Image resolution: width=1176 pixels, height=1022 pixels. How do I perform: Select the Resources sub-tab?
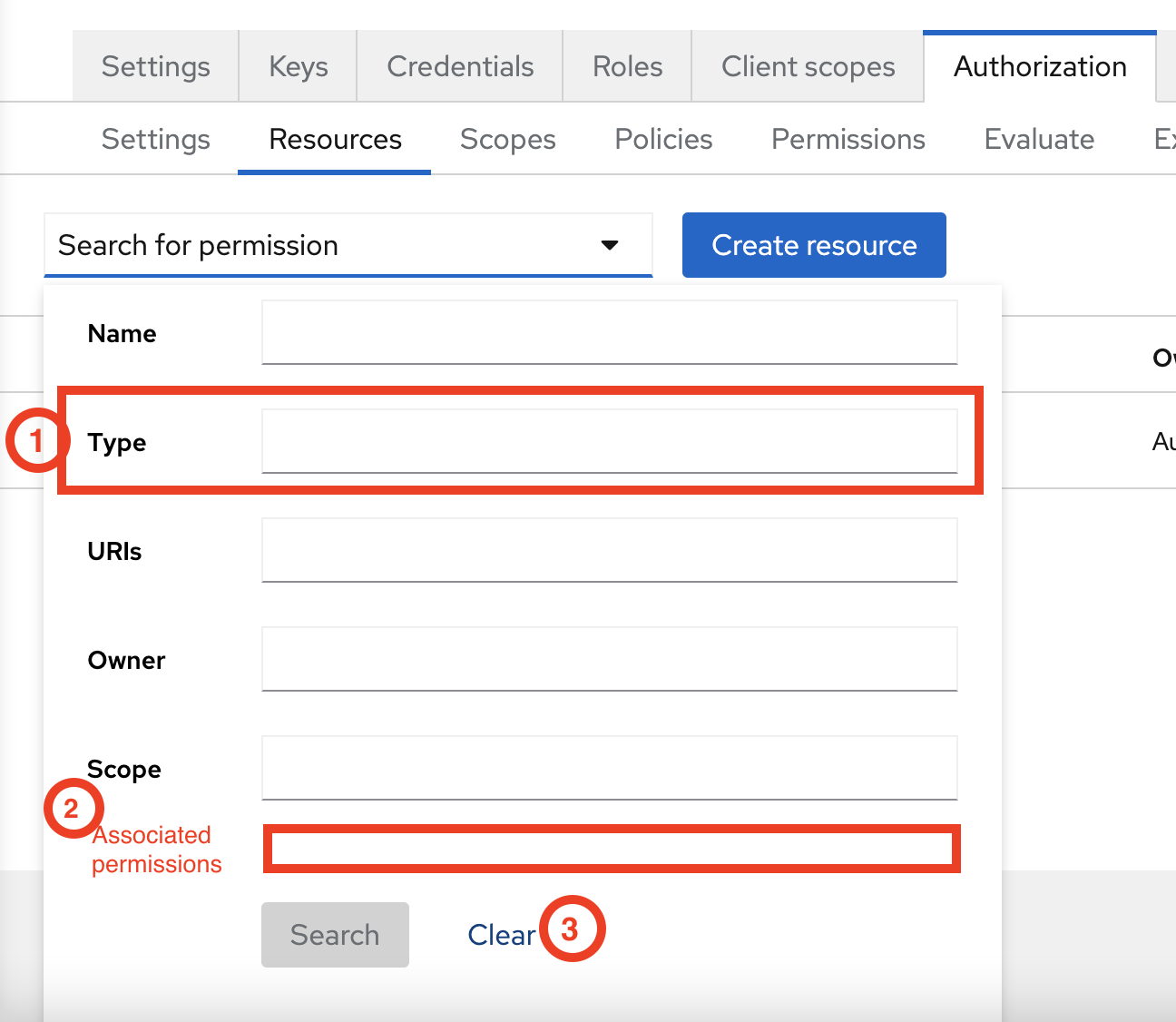[x=334, y=139]
